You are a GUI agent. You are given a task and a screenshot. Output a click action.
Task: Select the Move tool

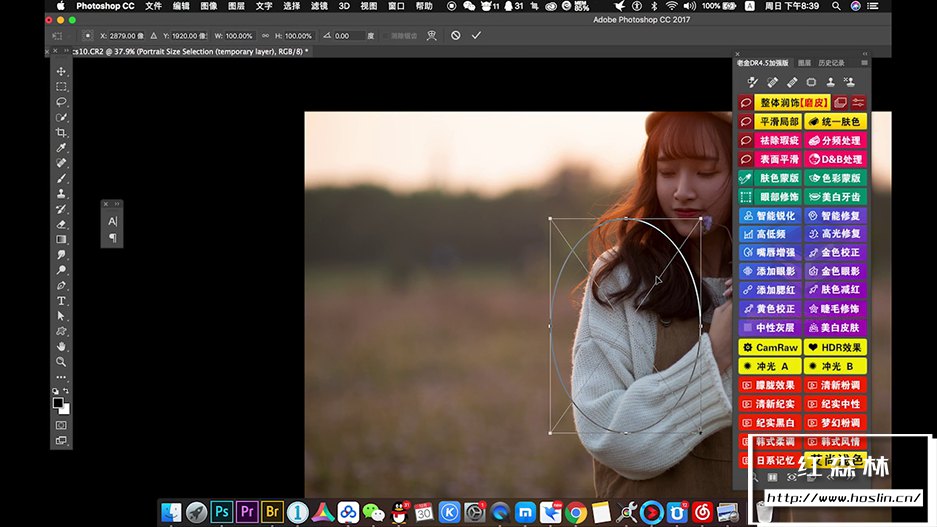(x=61, y=72)
